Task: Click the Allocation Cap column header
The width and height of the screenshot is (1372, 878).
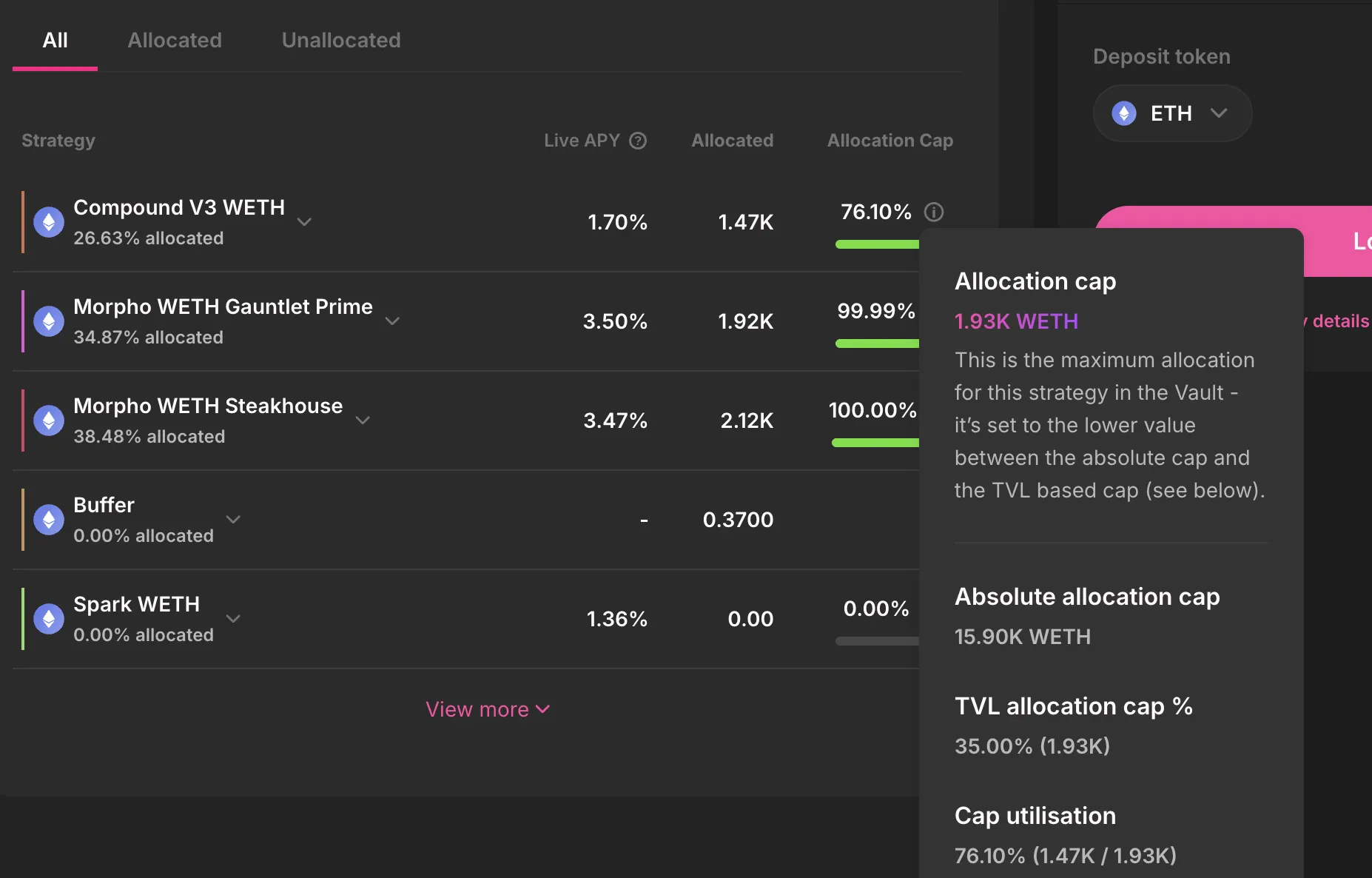Action: (x=890, y=141)
